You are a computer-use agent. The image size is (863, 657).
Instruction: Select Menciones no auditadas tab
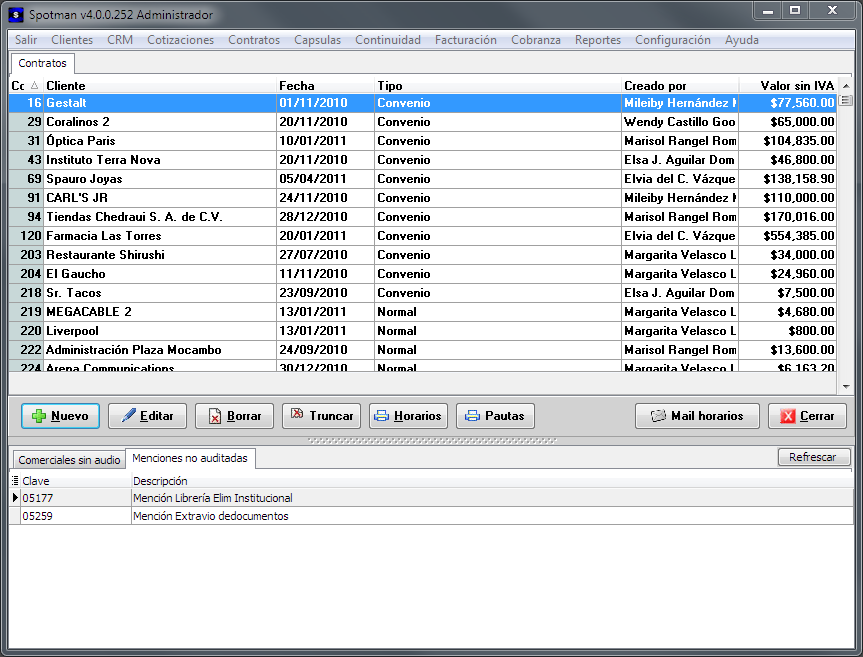pos(190,458)
